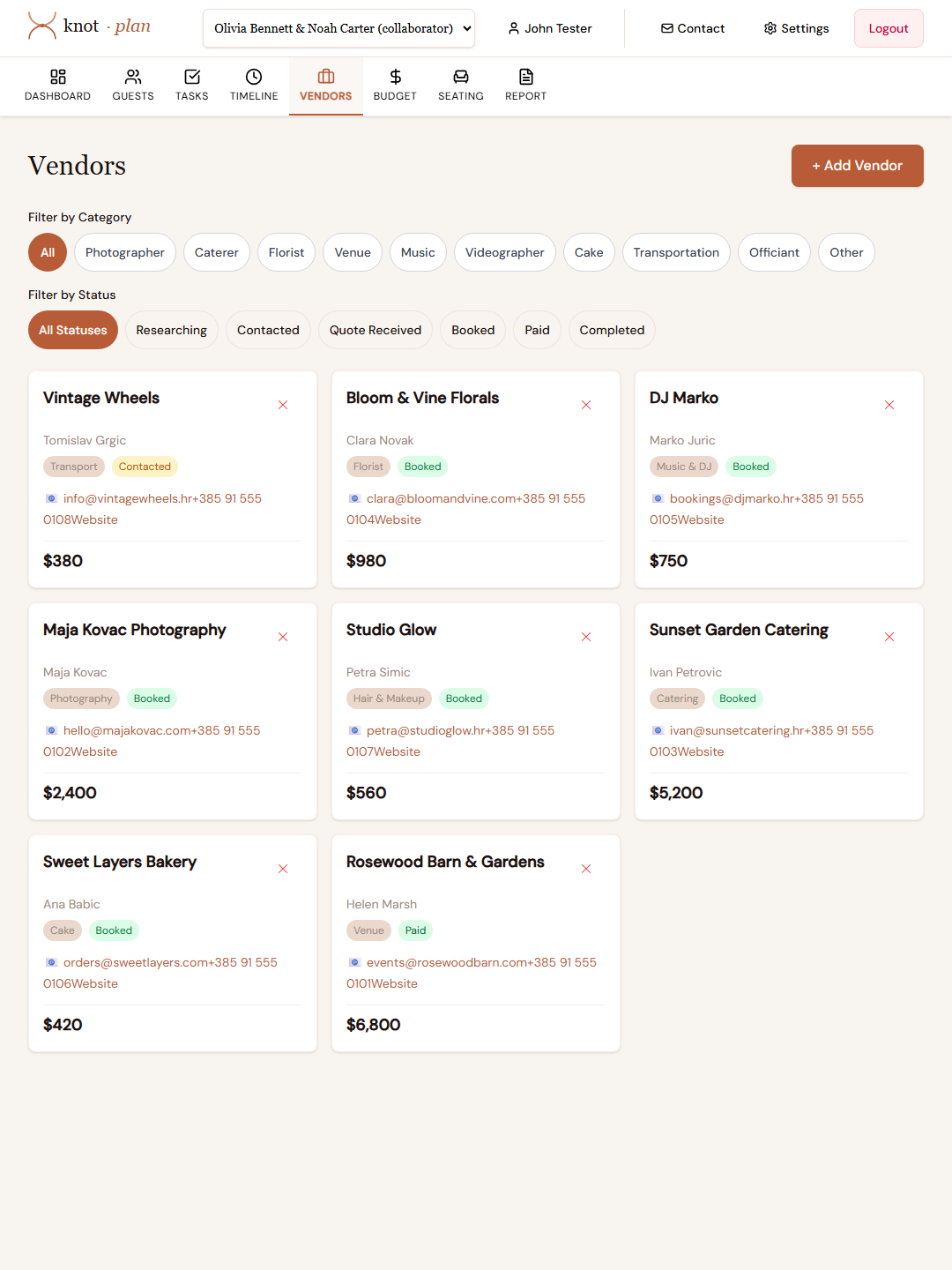The width and height of the screenshot is (952, 1270).
Task: Click the Settings gear icon
Action: tap(770, 28)
